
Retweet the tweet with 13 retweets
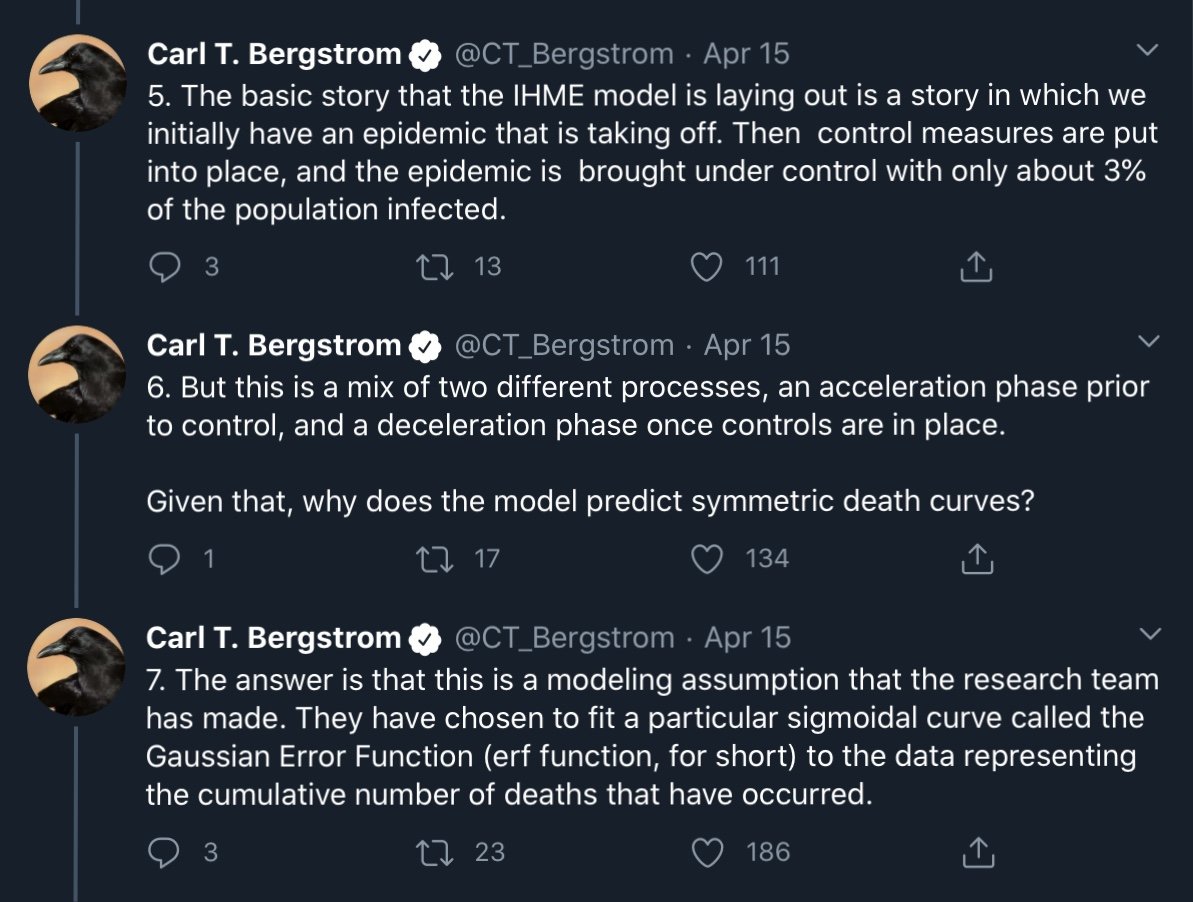click(x=435, y=267)
